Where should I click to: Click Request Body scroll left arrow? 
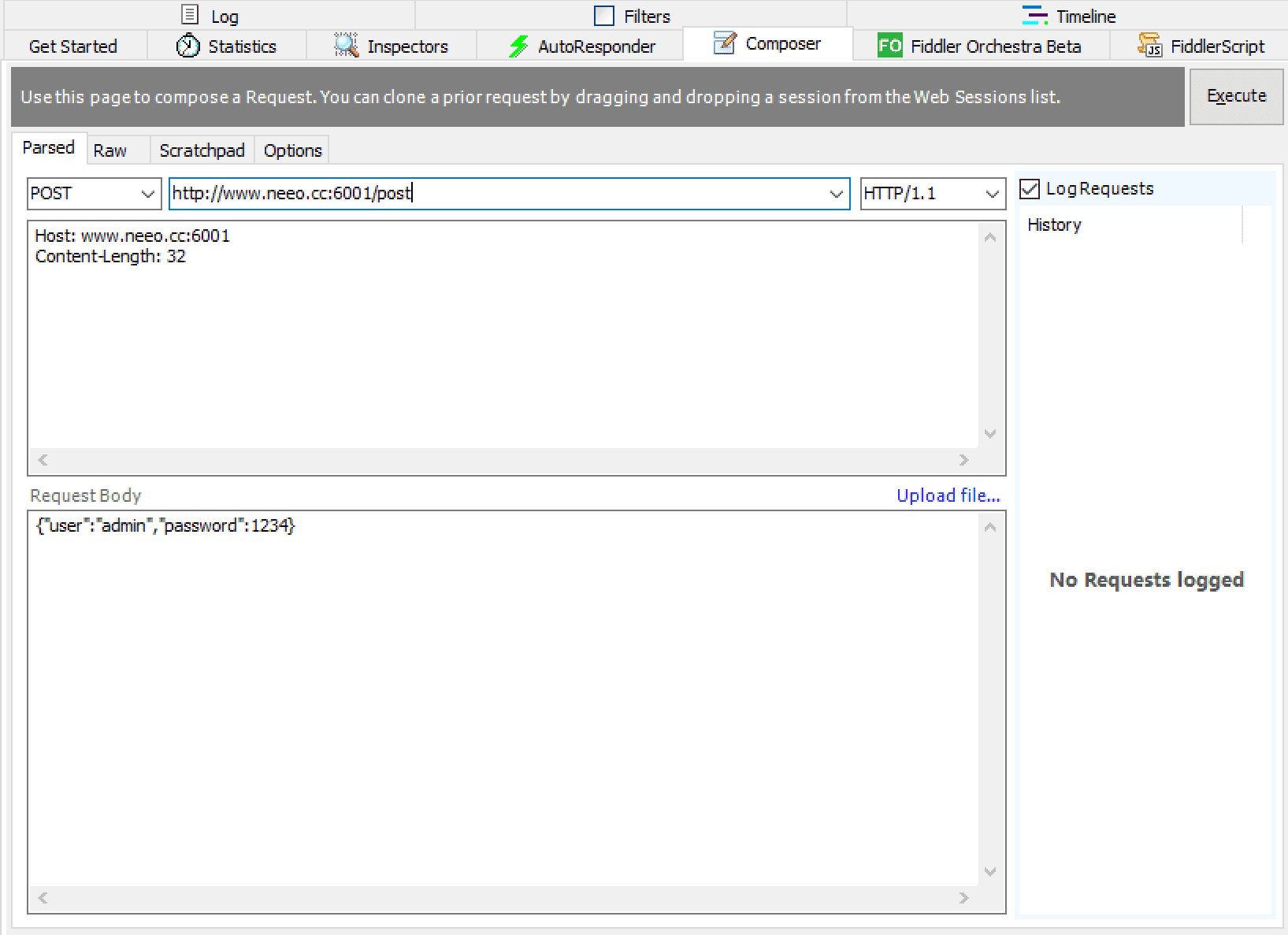43,898
